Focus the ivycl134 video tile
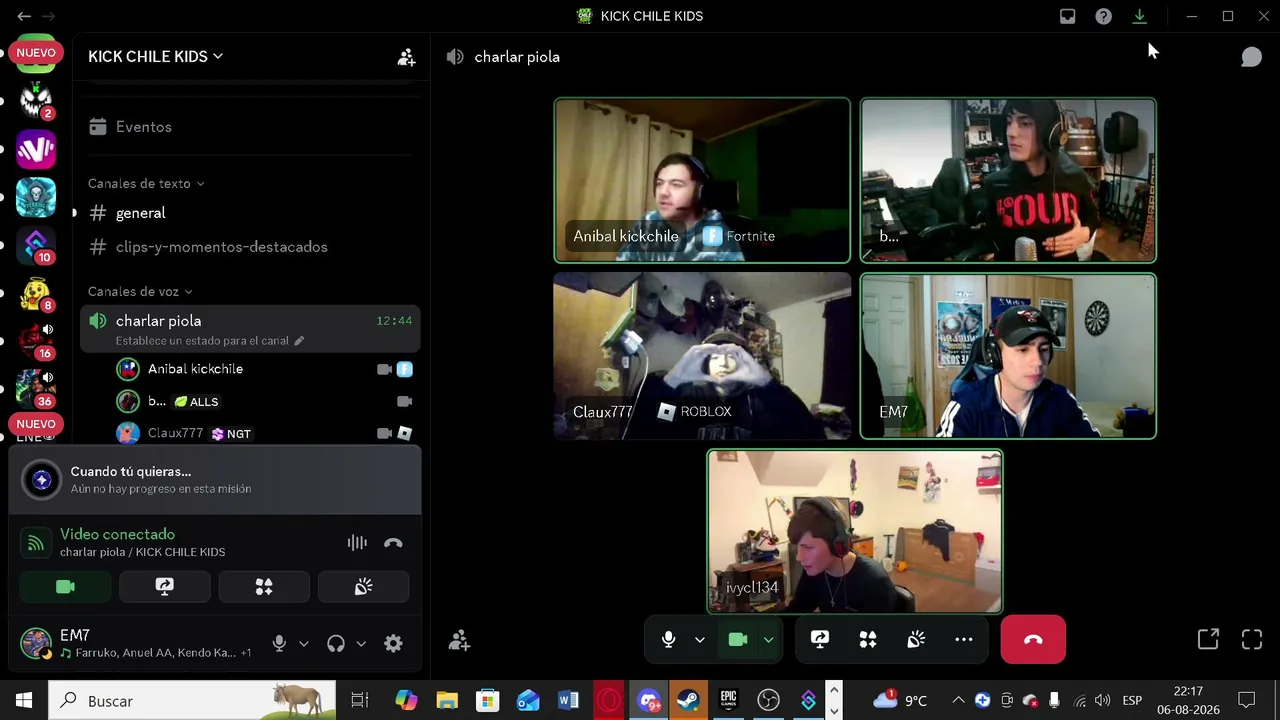1280x720 pixels. tap(855, 531)
